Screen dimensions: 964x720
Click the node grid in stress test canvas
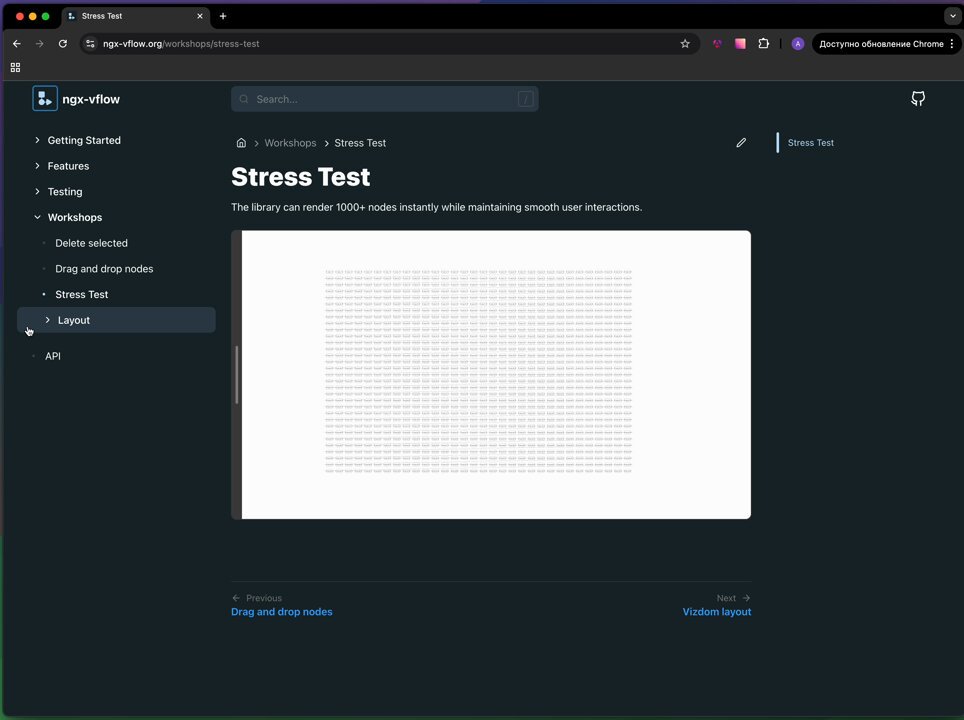[x=478, y=371]
